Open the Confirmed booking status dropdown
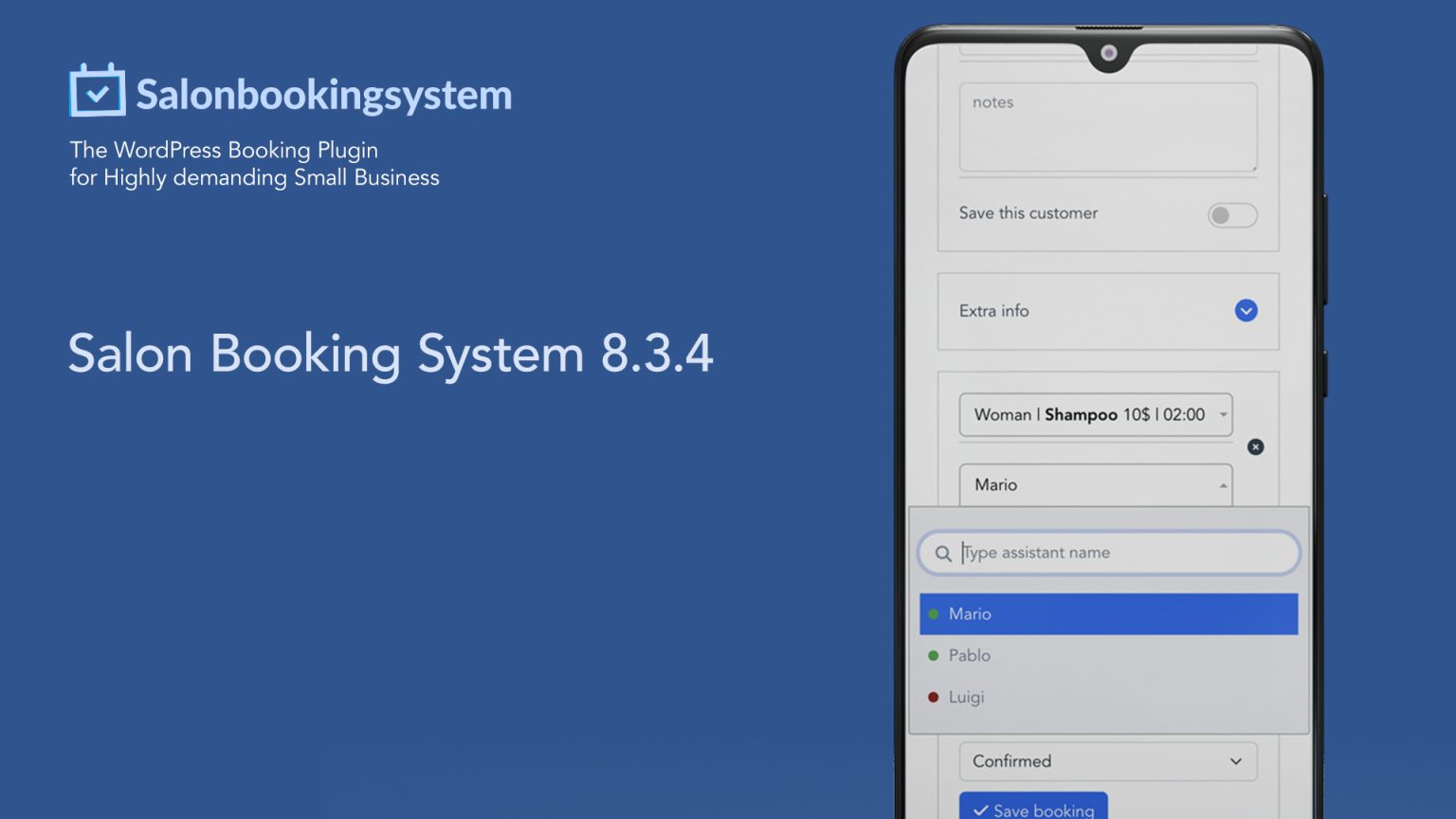This screenshot has height=819, width=1456. point(1107,761)
